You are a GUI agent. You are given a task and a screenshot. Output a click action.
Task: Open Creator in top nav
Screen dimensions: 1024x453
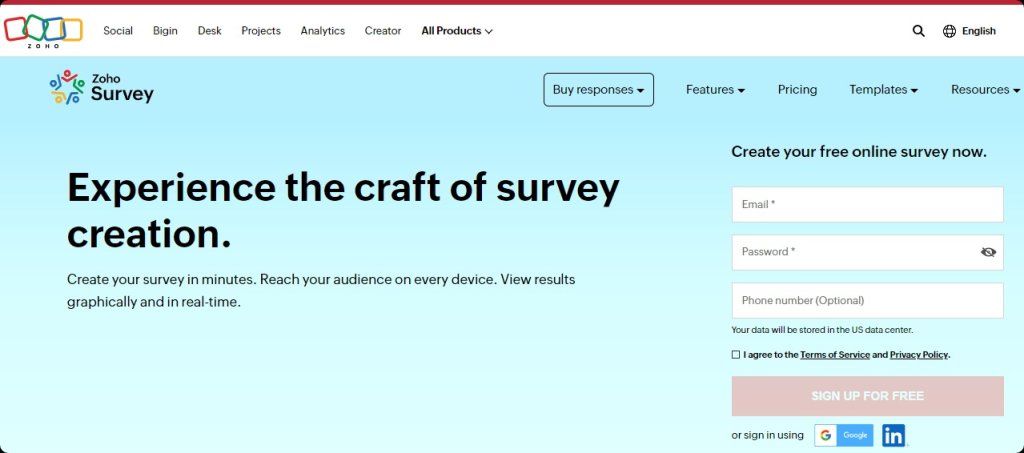pos(383,31)
